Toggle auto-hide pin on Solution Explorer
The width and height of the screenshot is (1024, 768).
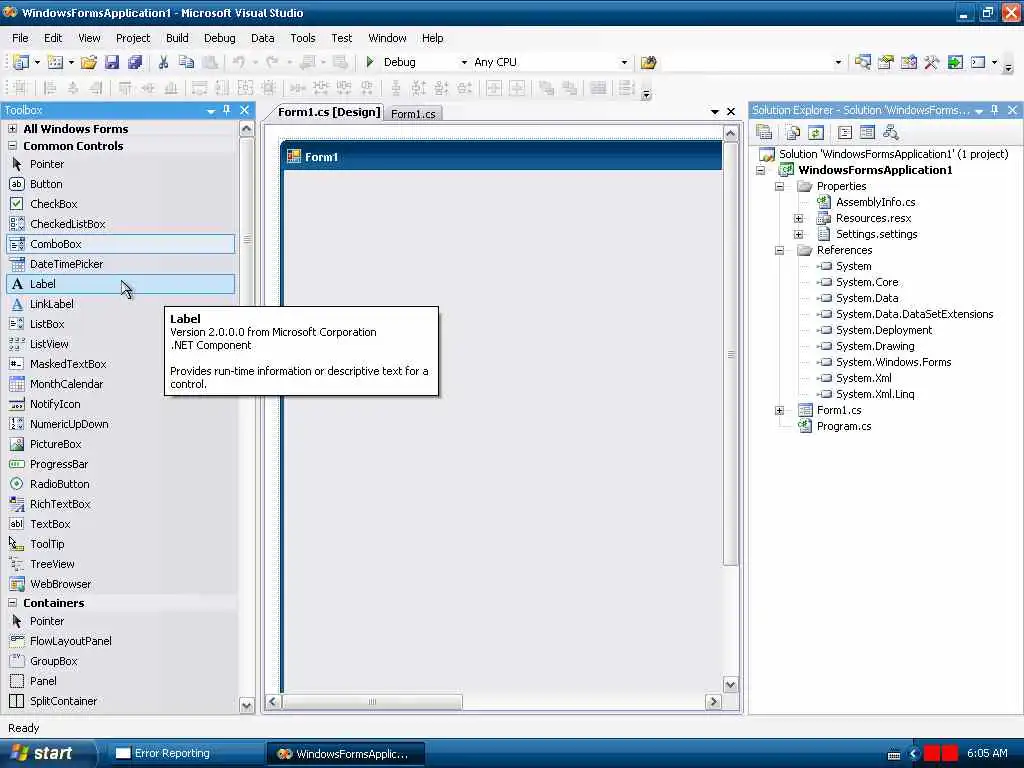[x=995, y=110]
